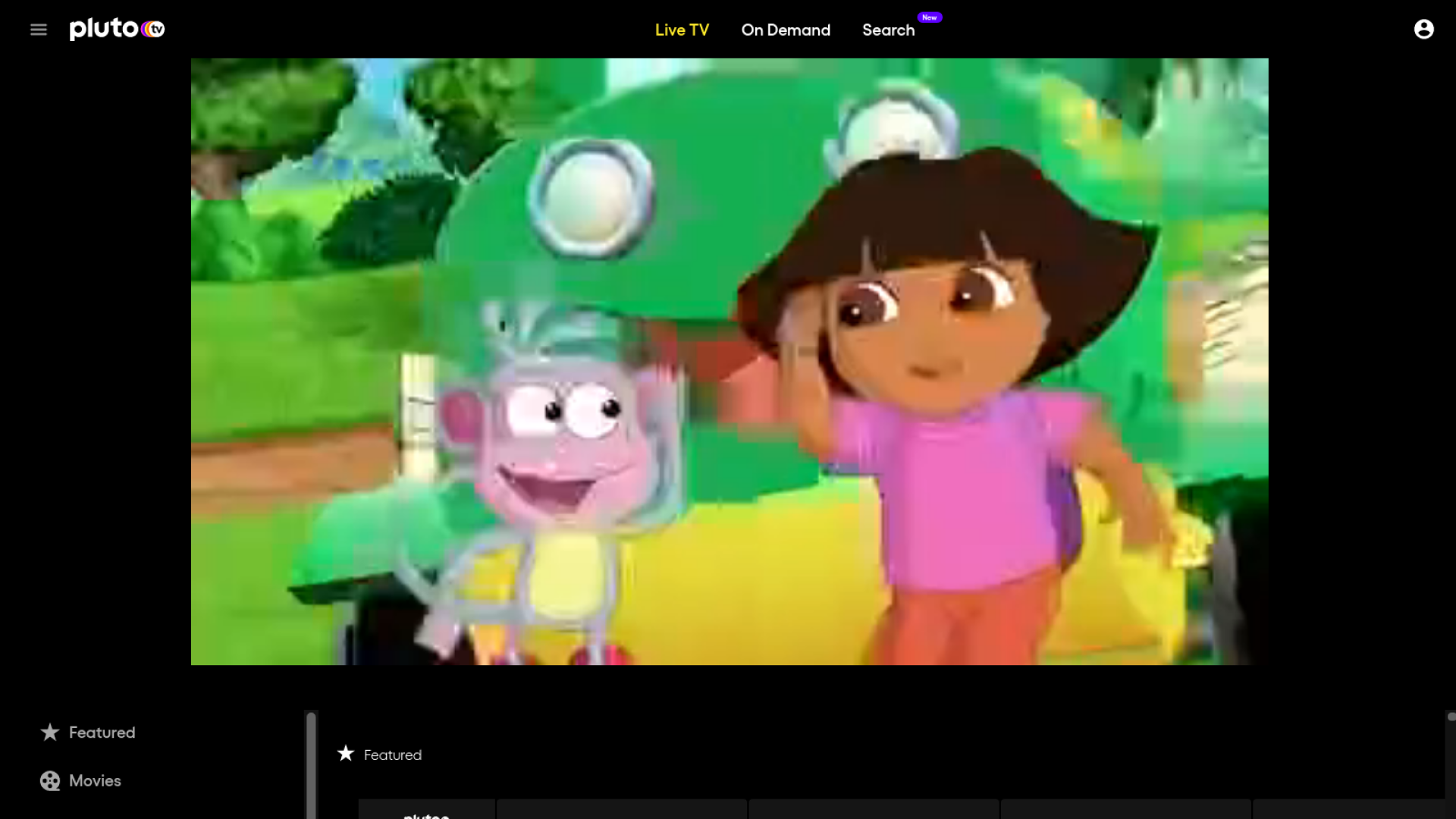Select the Featured category in the sidebar

pyautogui.click(x=102, y=732)
